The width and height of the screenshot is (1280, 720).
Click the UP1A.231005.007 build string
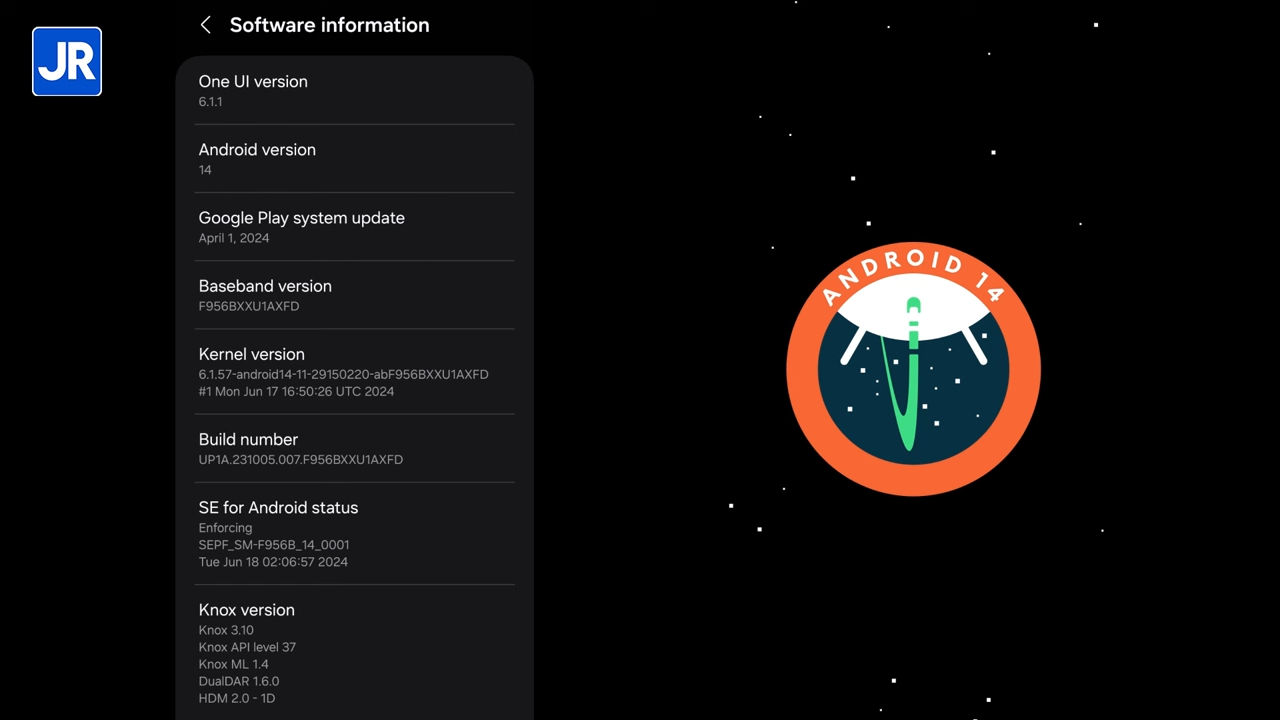click(300, 460)
